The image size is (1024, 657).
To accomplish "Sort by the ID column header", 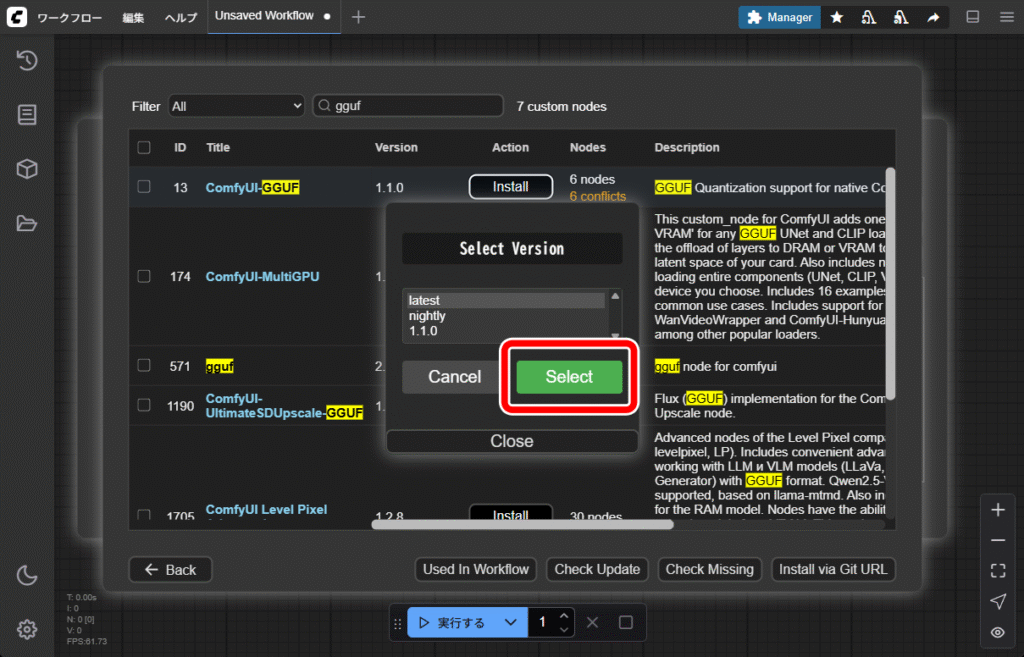I will coord(180,148).
